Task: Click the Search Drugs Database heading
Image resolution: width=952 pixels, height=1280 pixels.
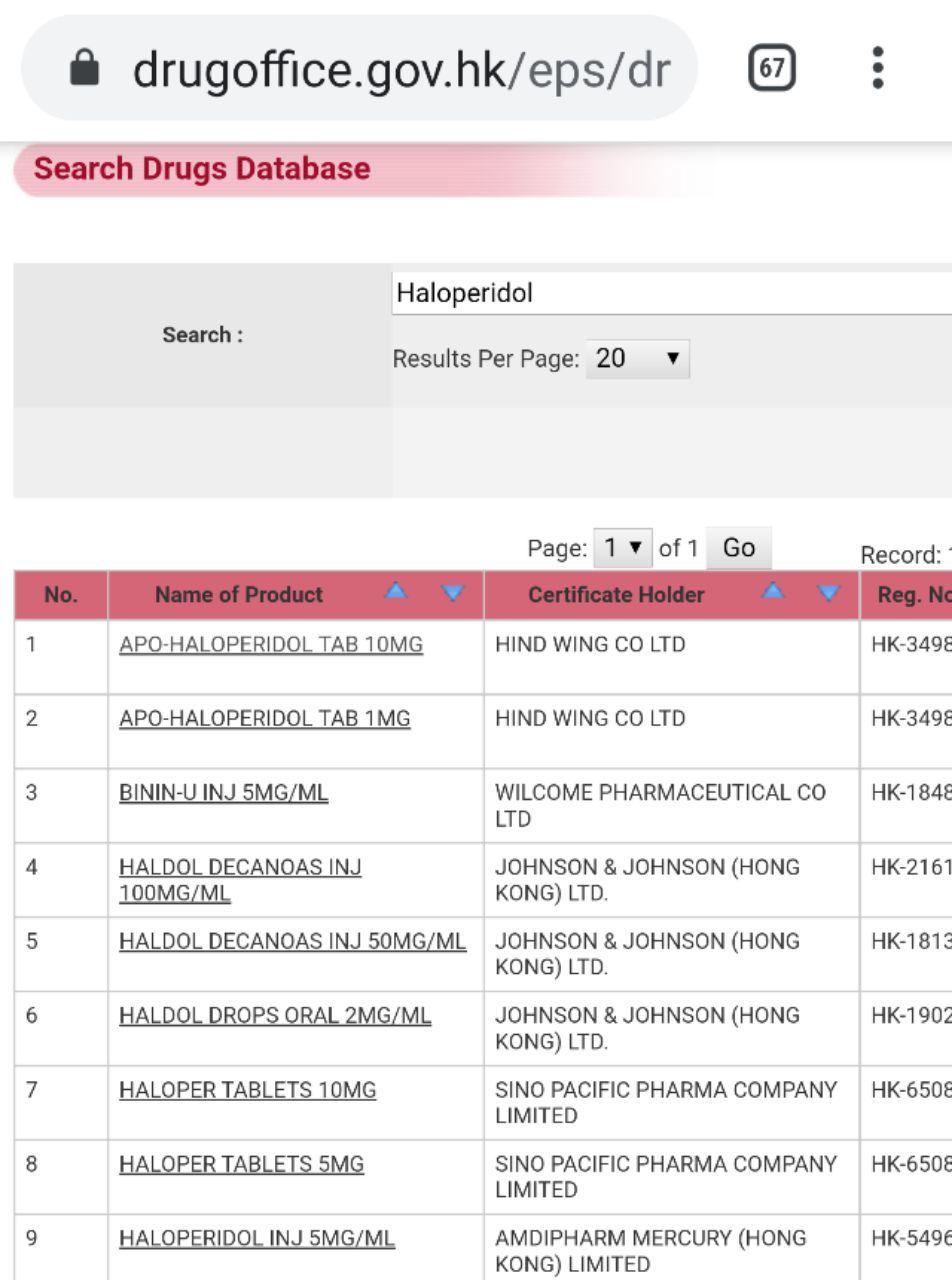Action: pos(202,169)
